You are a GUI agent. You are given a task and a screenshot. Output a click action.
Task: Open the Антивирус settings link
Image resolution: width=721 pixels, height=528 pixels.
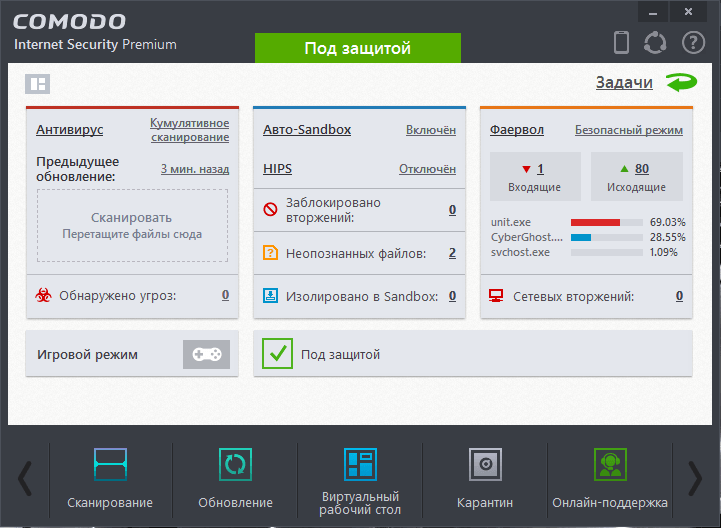click(x=69, y=130)
